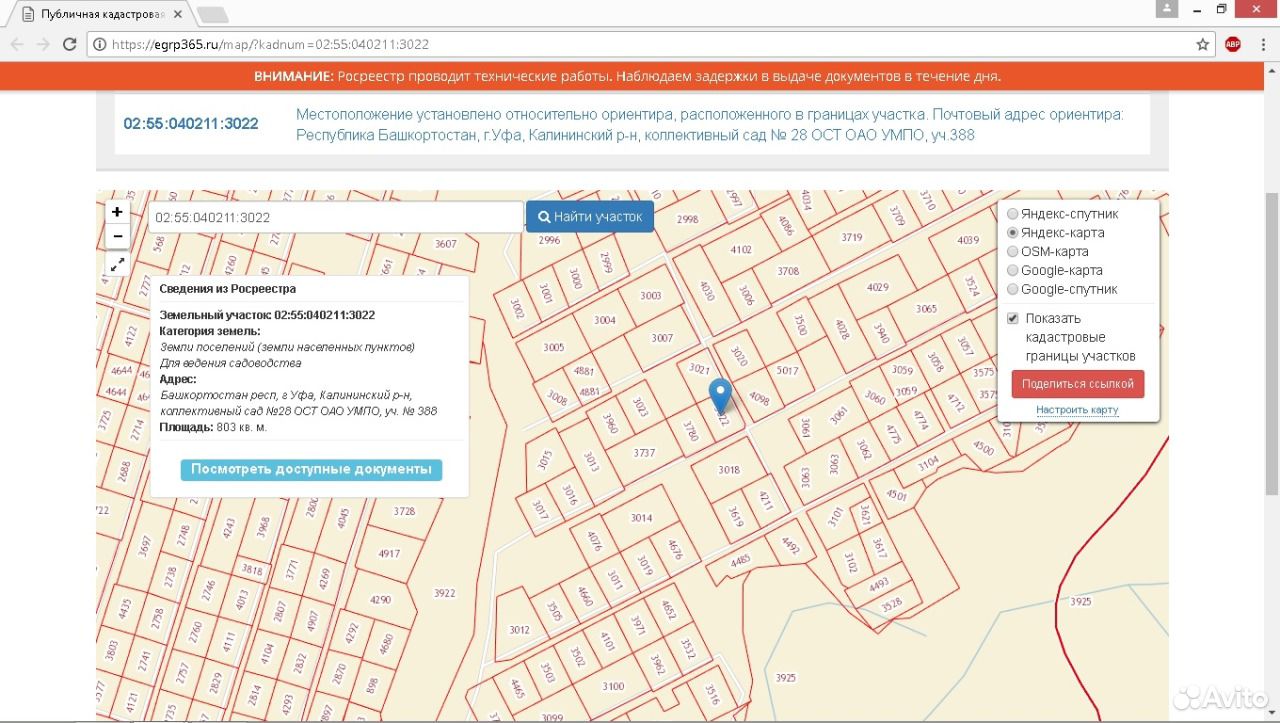Select Google-спутник map layer

[x=1013, y=290]
